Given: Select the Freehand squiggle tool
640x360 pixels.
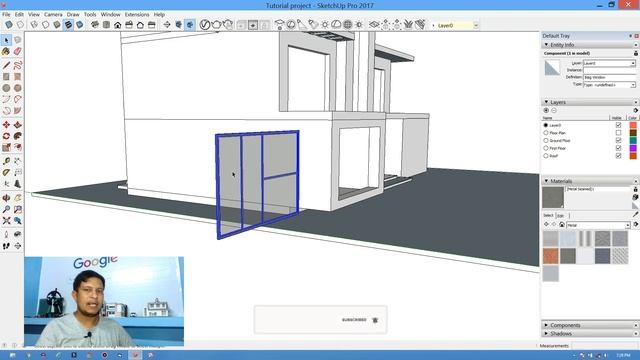Looking at the screenshot, I should (18, 65).
